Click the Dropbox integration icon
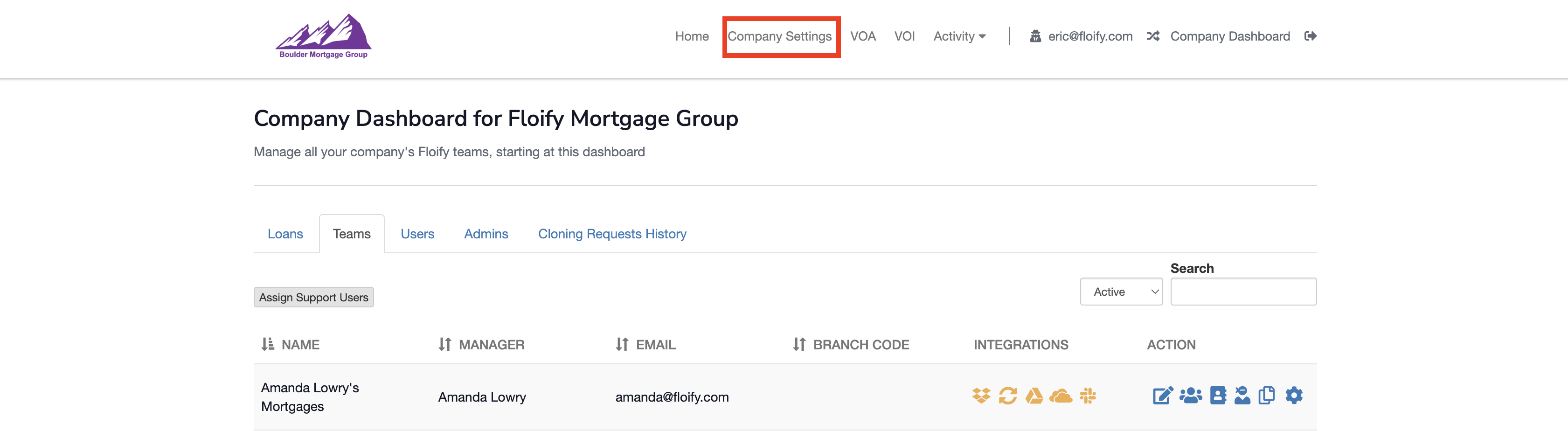 click(x=981, y=396)
